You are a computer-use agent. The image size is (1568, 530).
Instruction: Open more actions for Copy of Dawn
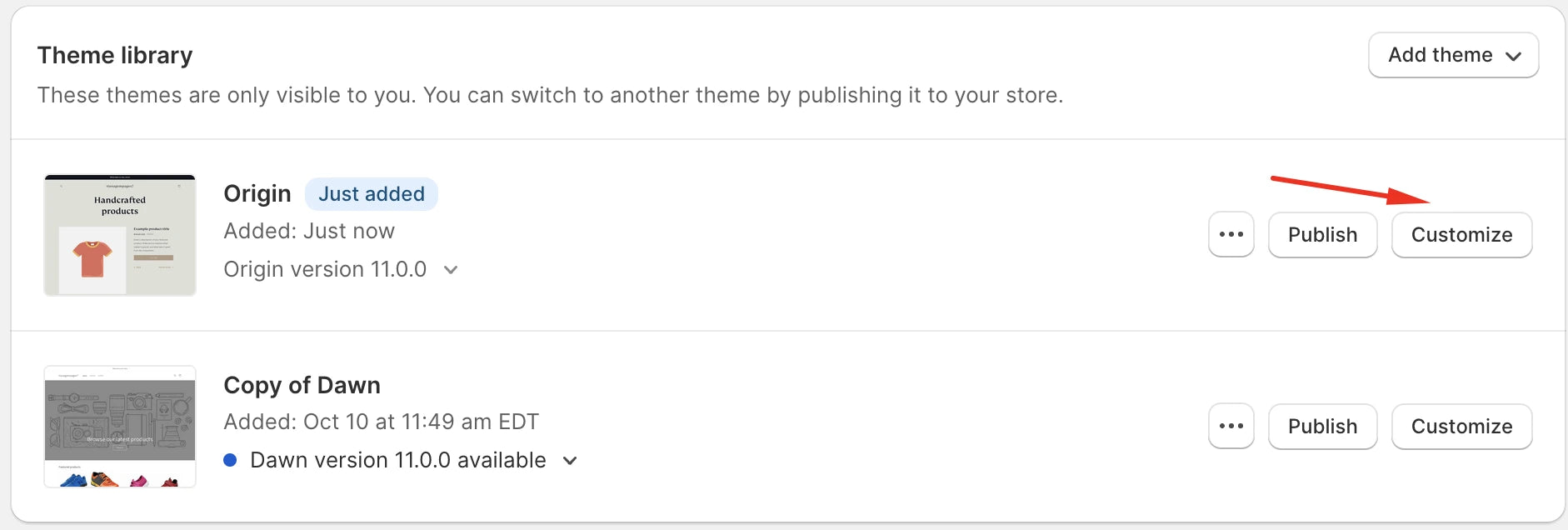[x=1231, y=426]
